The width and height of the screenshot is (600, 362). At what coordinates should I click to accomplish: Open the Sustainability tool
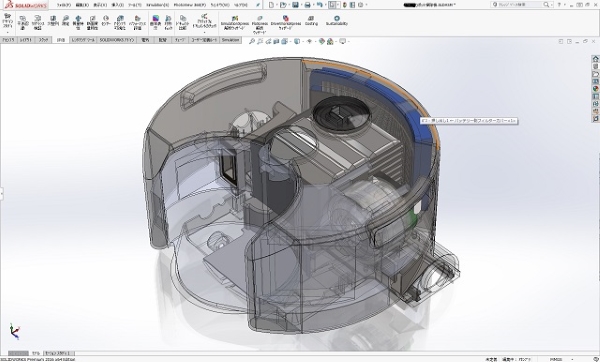[337, 21]
